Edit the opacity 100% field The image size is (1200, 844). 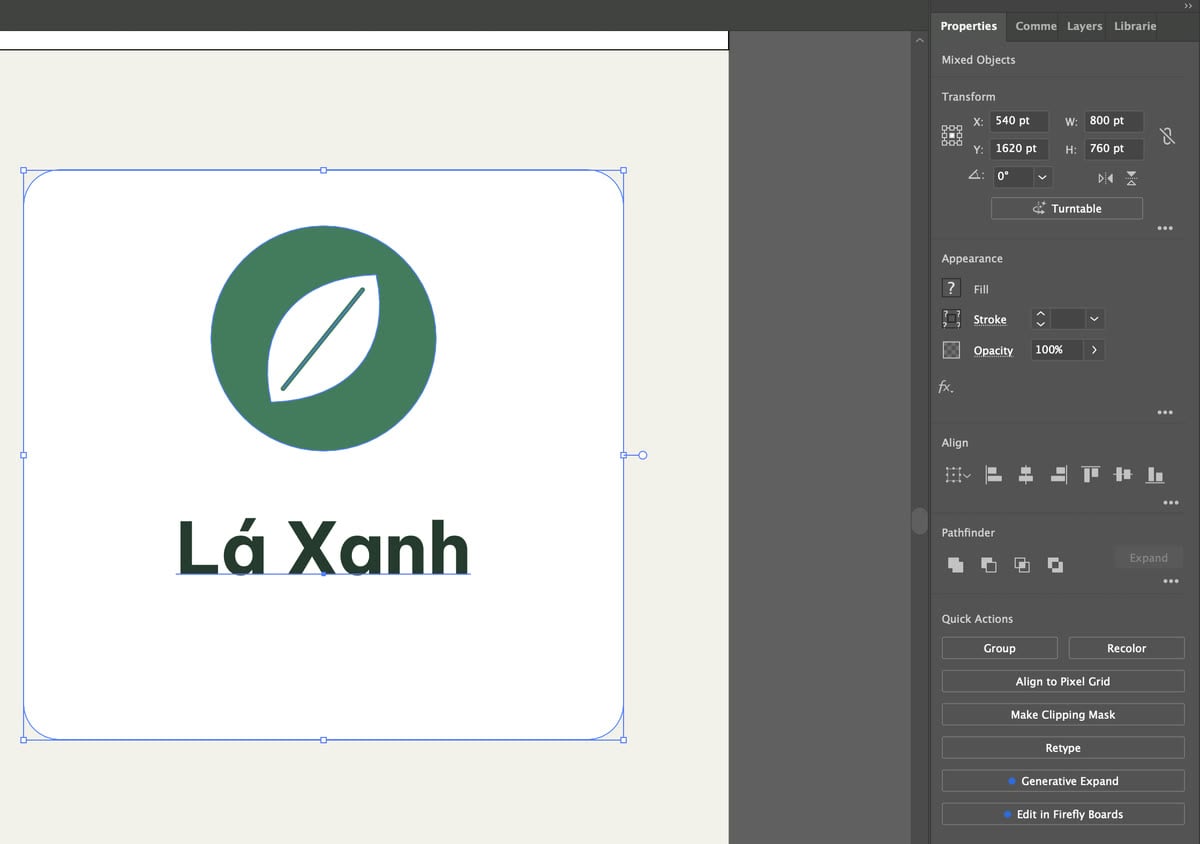(1057, 350)
